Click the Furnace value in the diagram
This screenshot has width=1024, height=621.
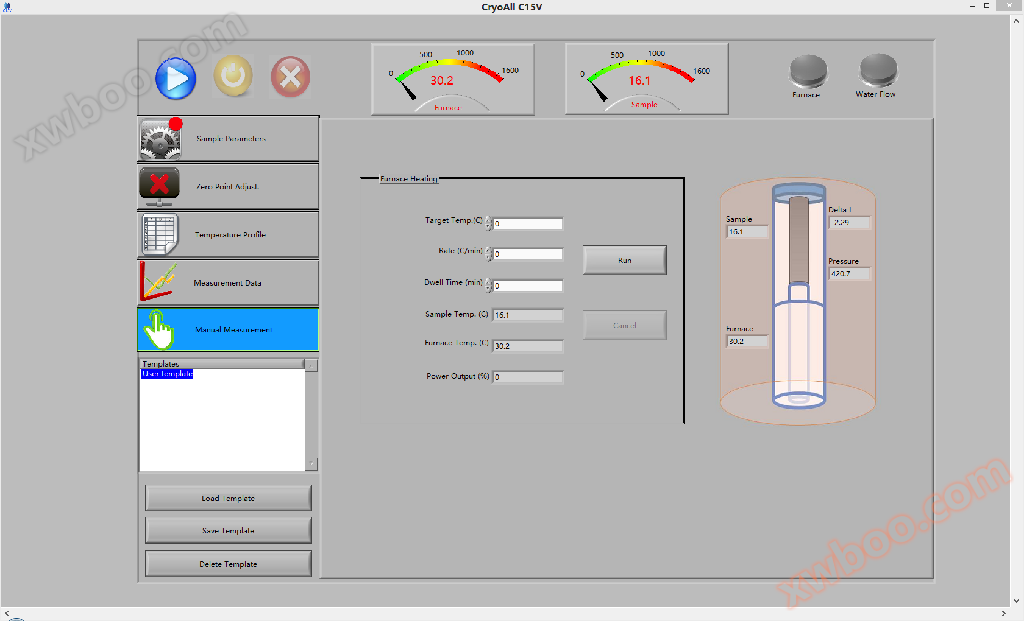(747, 341)
